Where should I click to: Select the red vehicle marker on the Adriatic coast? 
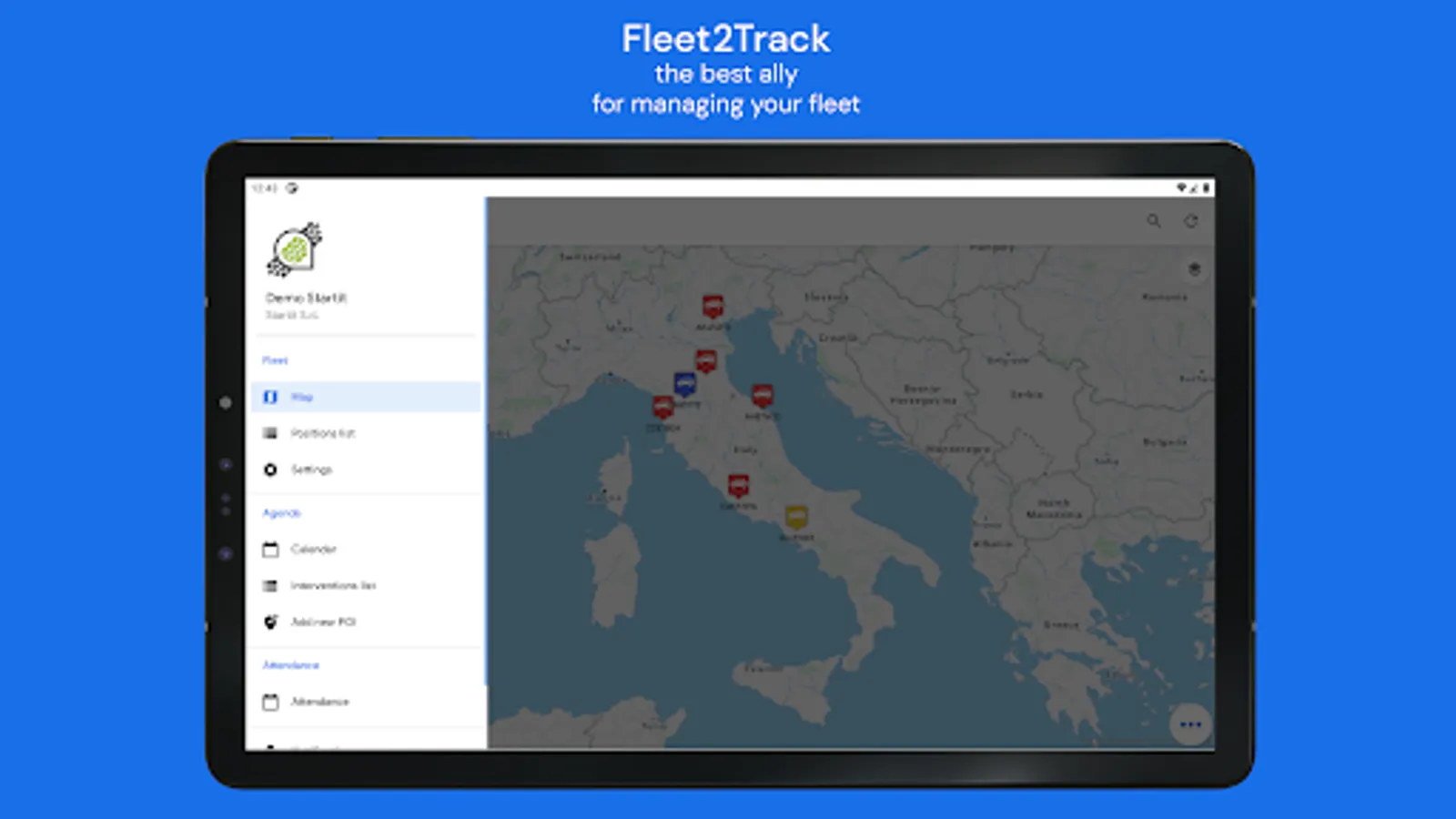click(x=763, y=396)
